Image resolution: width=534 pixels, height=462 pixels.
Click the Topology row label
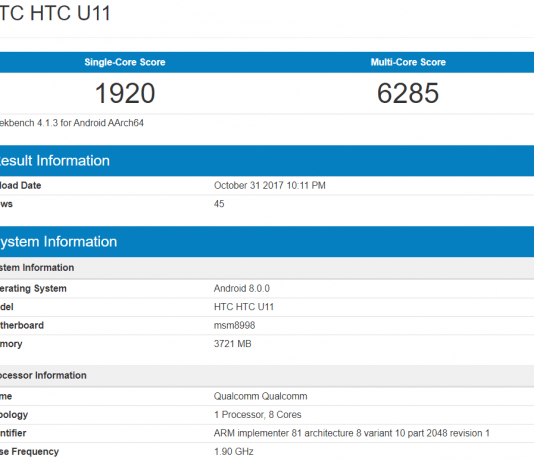coord(14,415)
